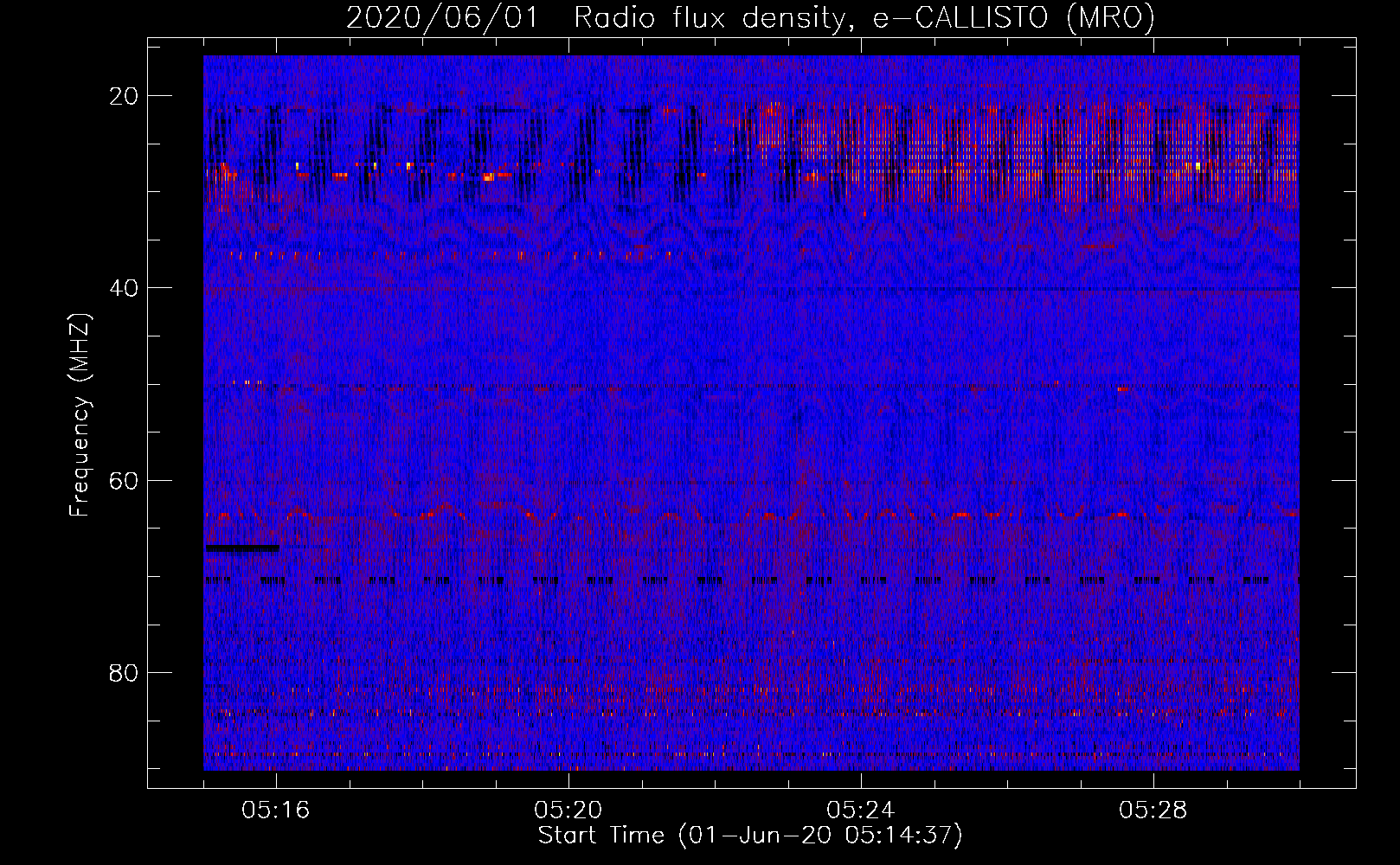The image size is (1400, 865).
Task: Click the 05:16 time axis label
Action: coord(276,811)
